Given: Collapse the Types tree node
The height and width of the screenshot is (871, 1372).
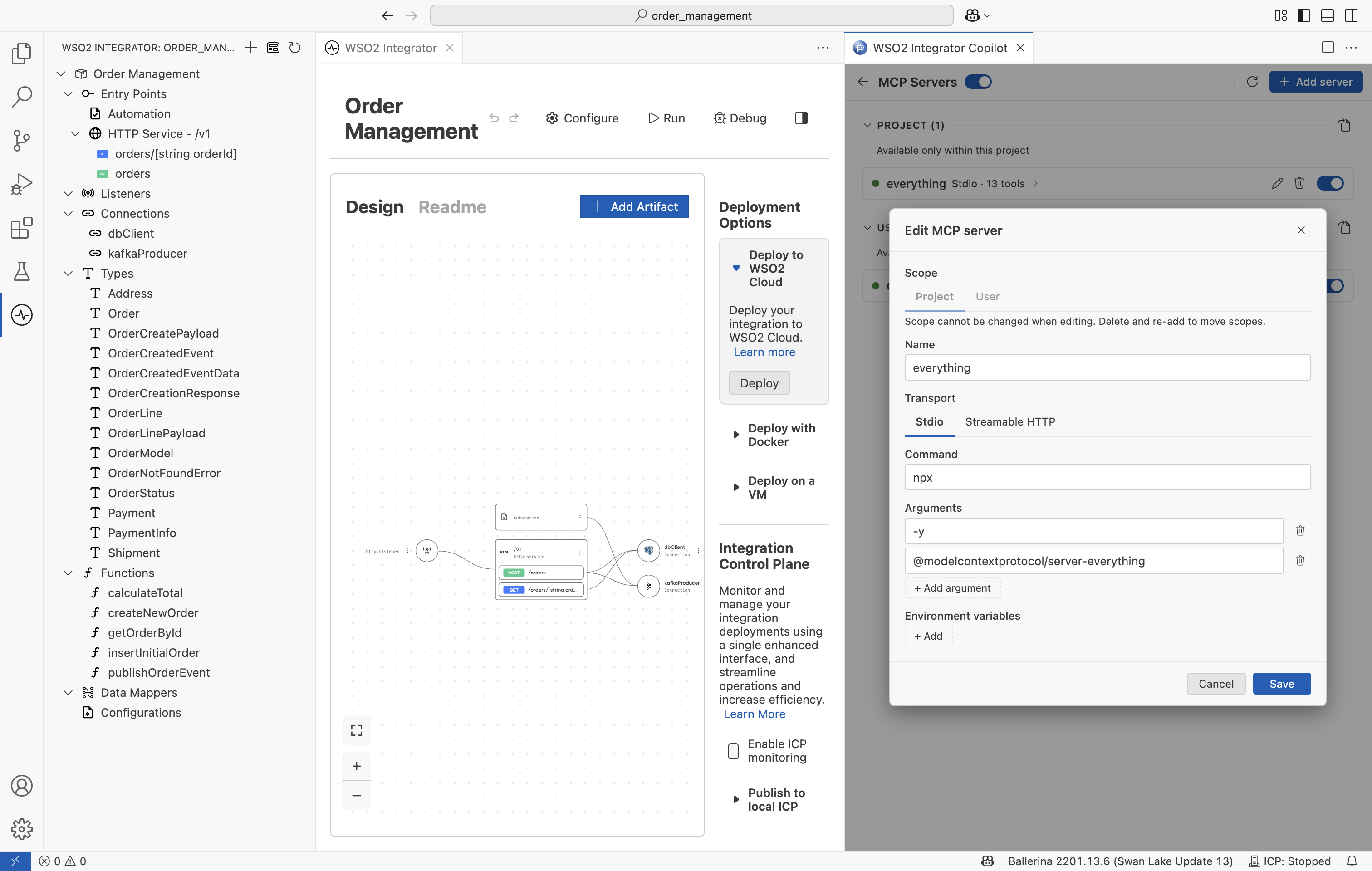Looking at the screenshot, I should (x=69, y=274).
